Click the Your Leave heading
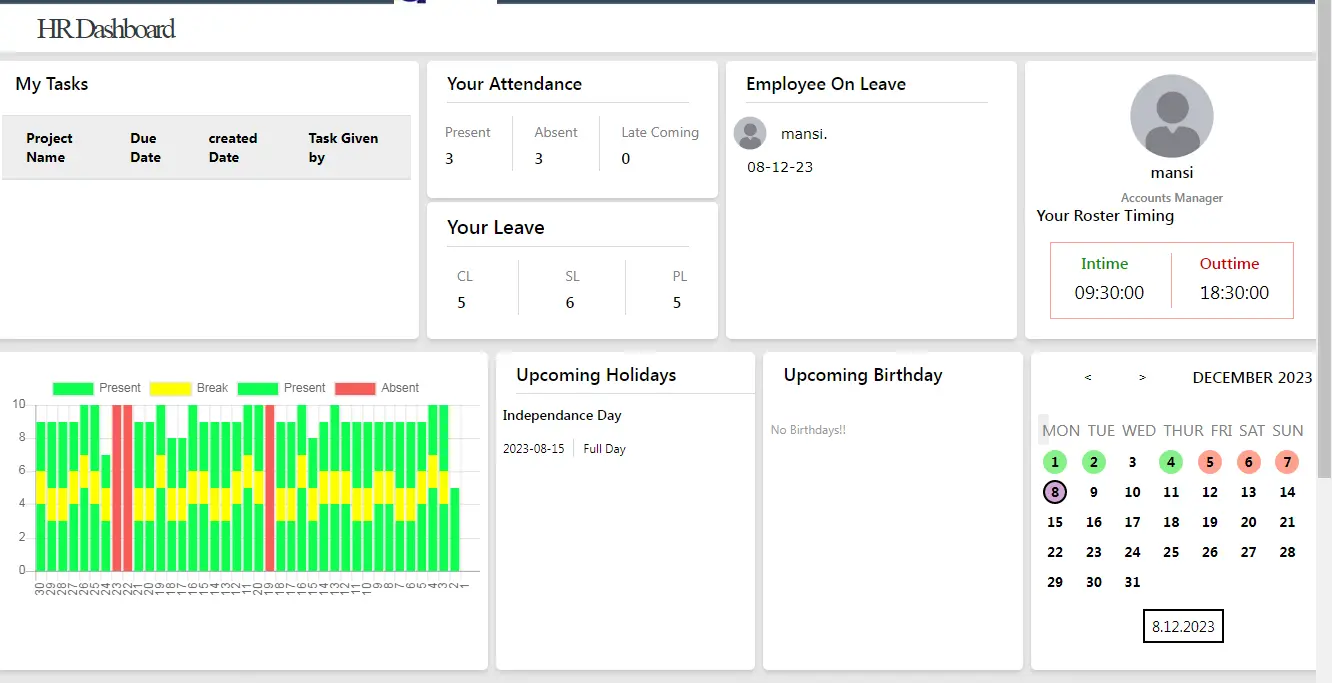The image size is (1332, 683). point(496,227)
